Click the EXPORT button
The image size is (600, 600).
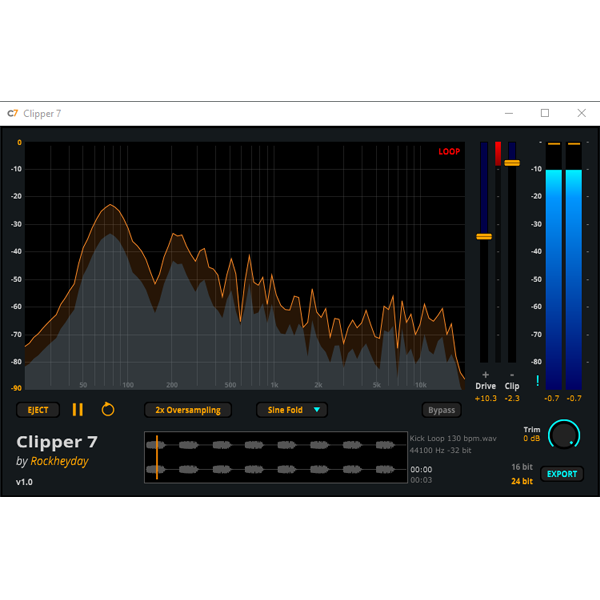click(x=562, y=474)
